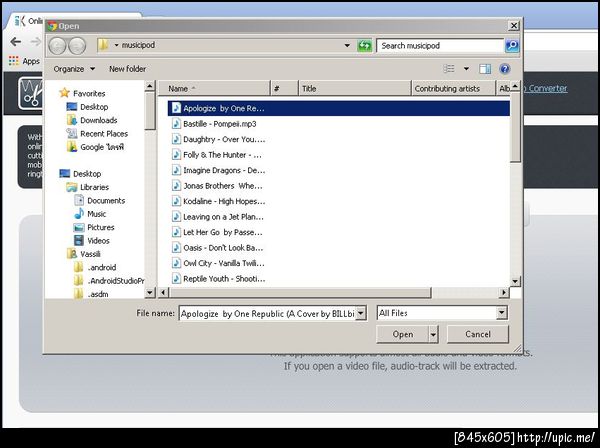Click the audio cutter scissors logo
Image resolution: width=600 pixels, height=448 pixels.
coord(31,94)
